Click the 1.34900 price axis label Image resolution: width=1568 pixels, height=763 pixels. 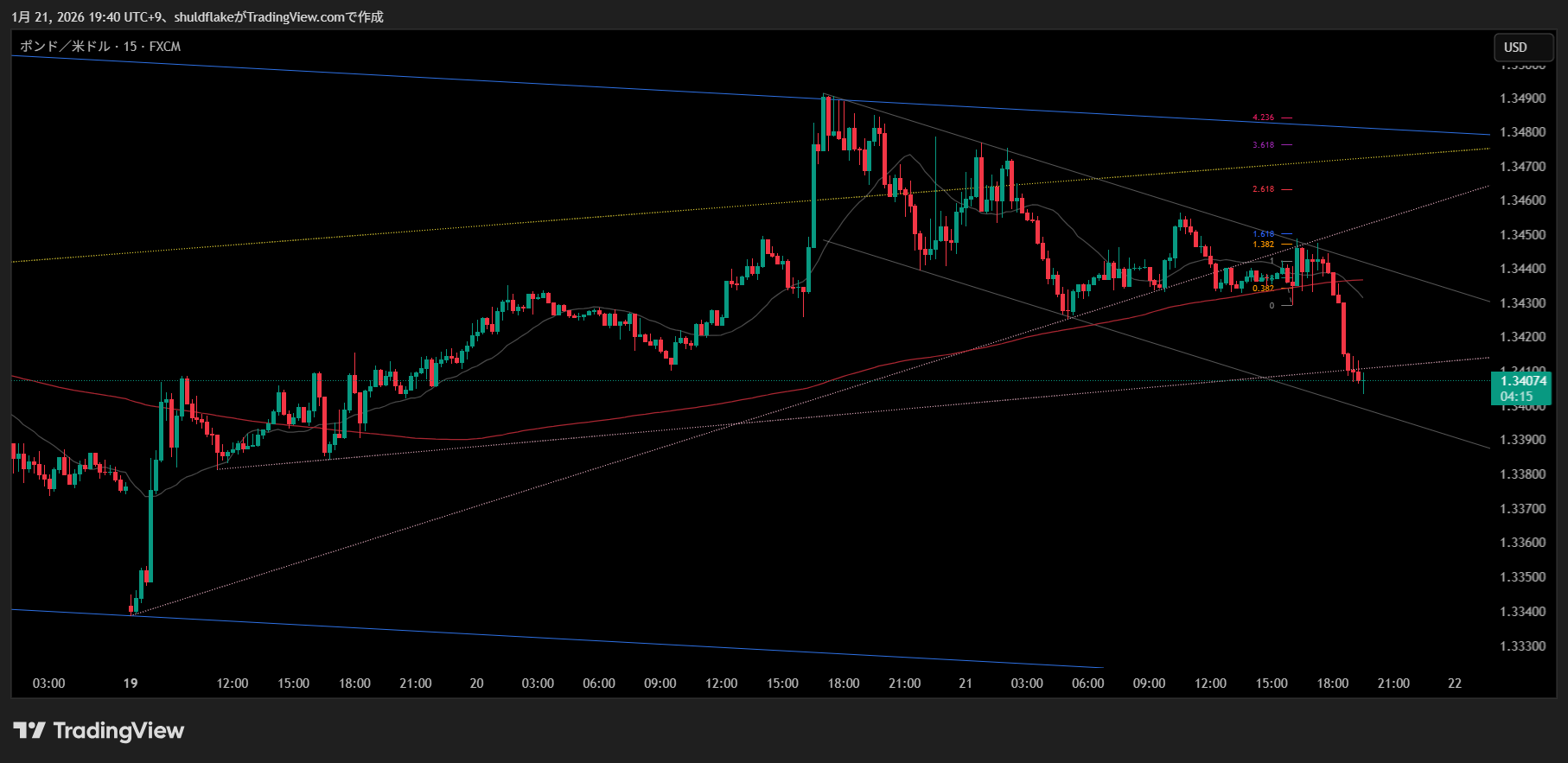tap(1522, 99)
